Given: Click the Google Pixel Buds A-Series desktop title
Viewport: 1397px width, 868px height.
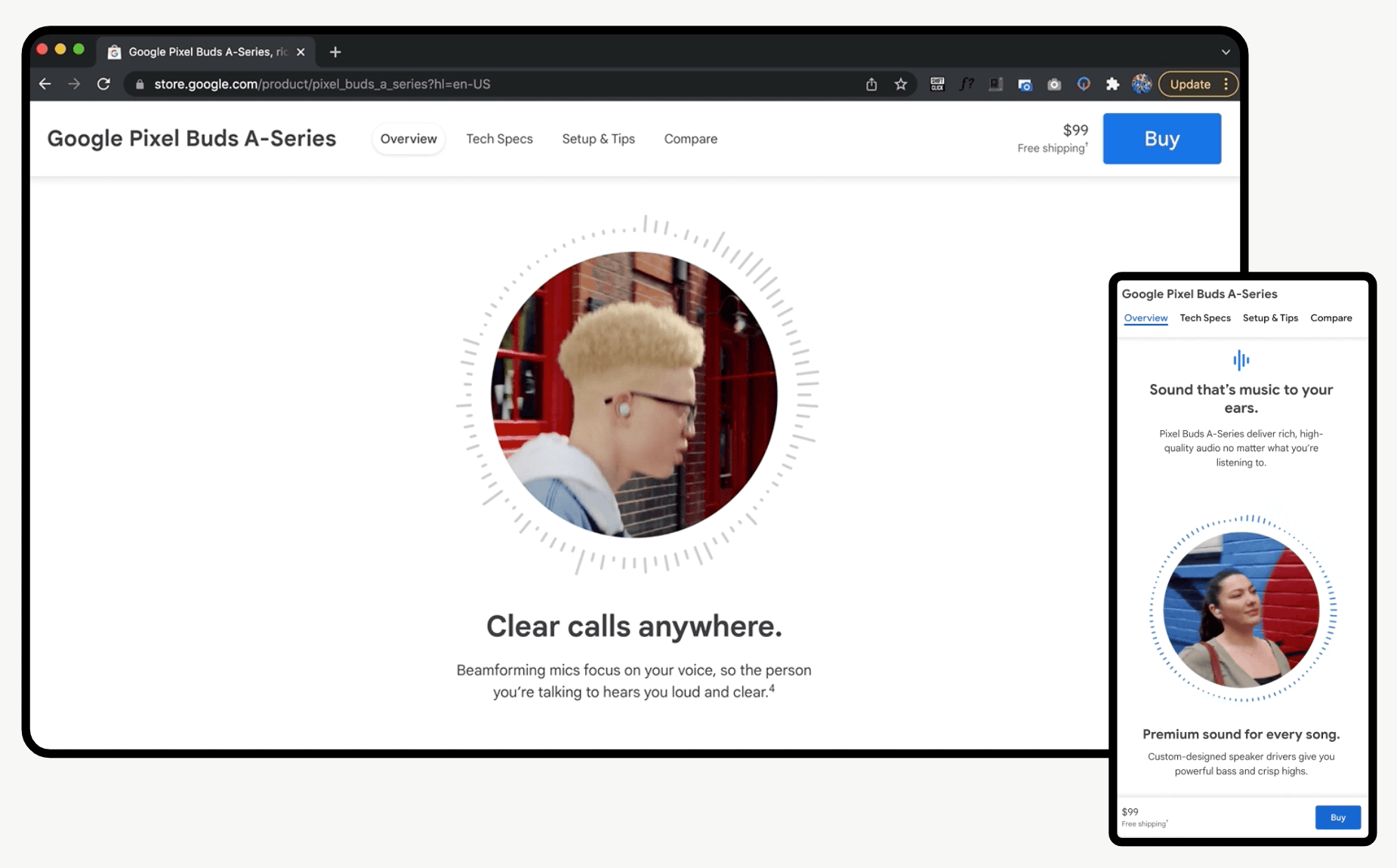Looking at the screenshot, I should point(191,139).
